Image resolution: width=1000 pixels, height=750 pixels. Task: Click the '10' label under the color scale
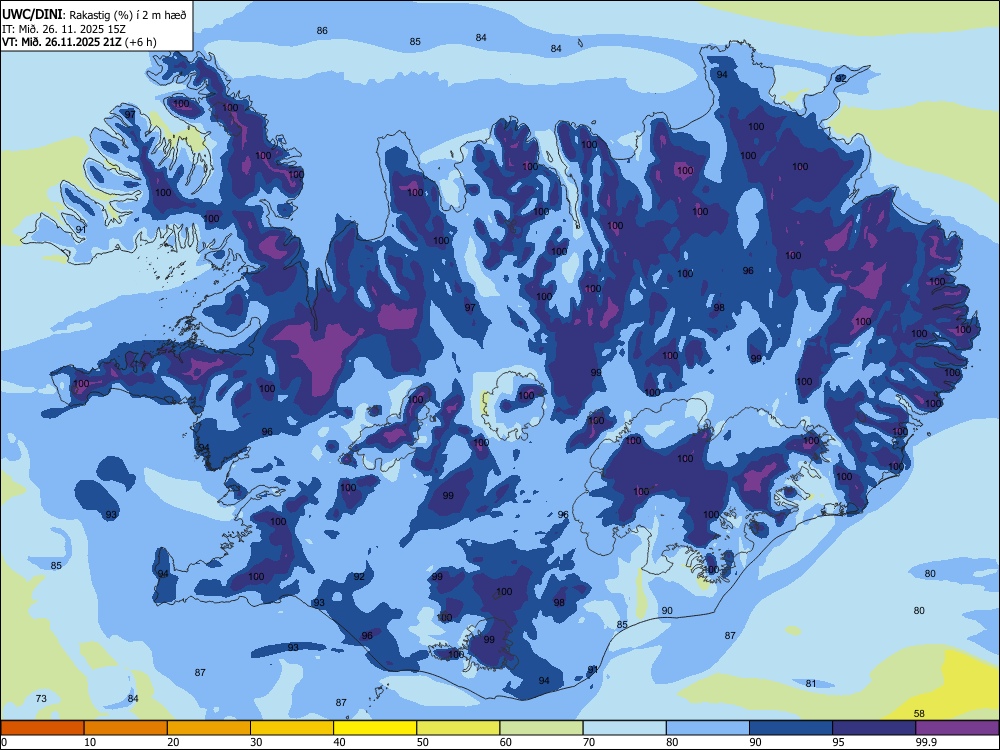[90, 742]
